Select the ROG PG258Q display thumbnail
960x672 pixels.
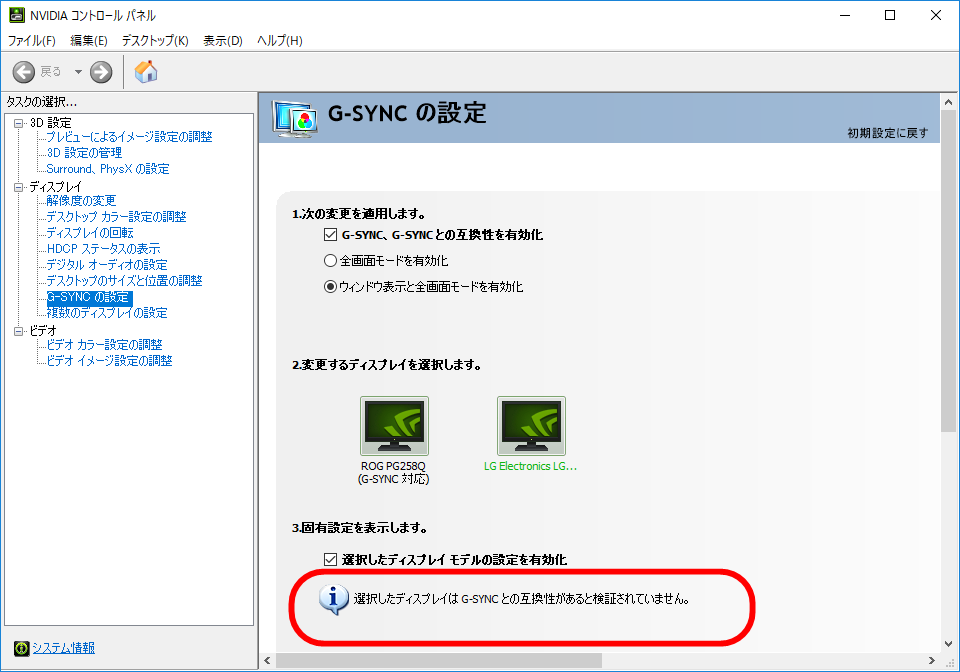click(394, 425)
